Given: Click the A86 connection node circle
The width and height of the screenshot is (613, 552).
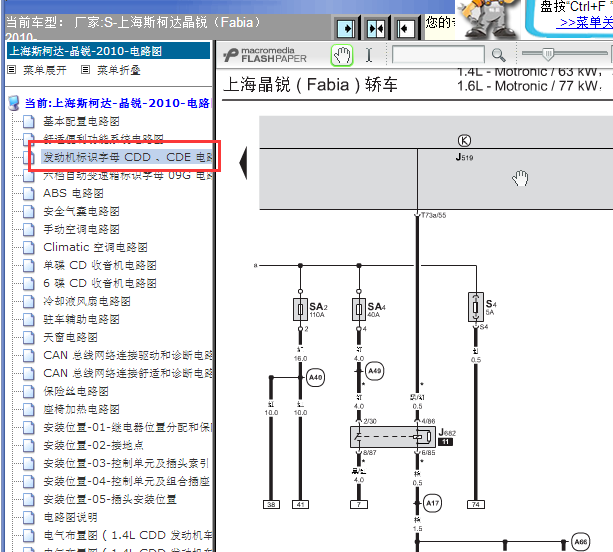Looking at the screenshot, I should pyautogui.click(x=581, y=542).
